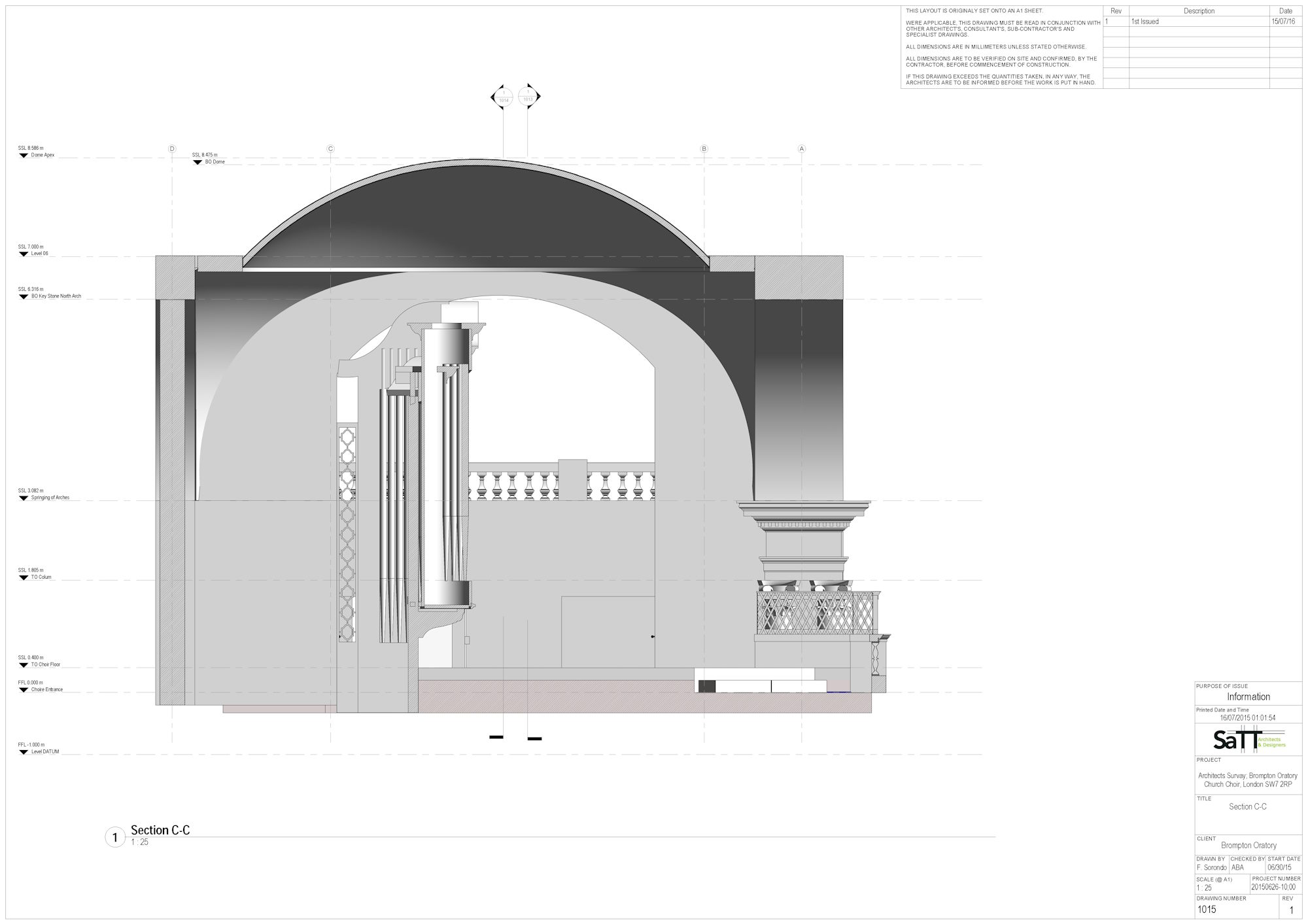Click the view number 1 circle beside Section C-C
Image resolution: width=1308 pixels, height=924 pixels.
tap(115, 837)
